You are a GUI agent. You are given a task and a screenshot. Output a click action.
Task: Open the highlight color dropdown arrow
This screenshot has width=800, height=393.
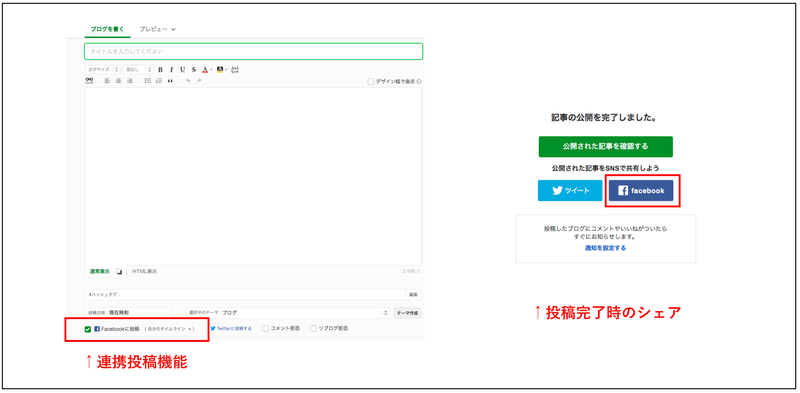coord(226,70)
